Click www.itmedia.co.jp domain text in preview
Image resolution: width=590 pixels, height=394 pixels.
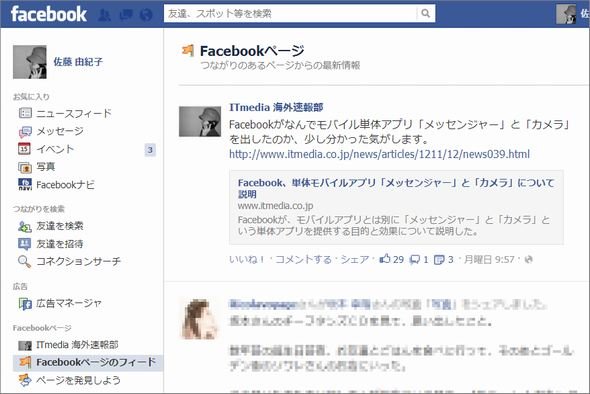coord(275,206)
